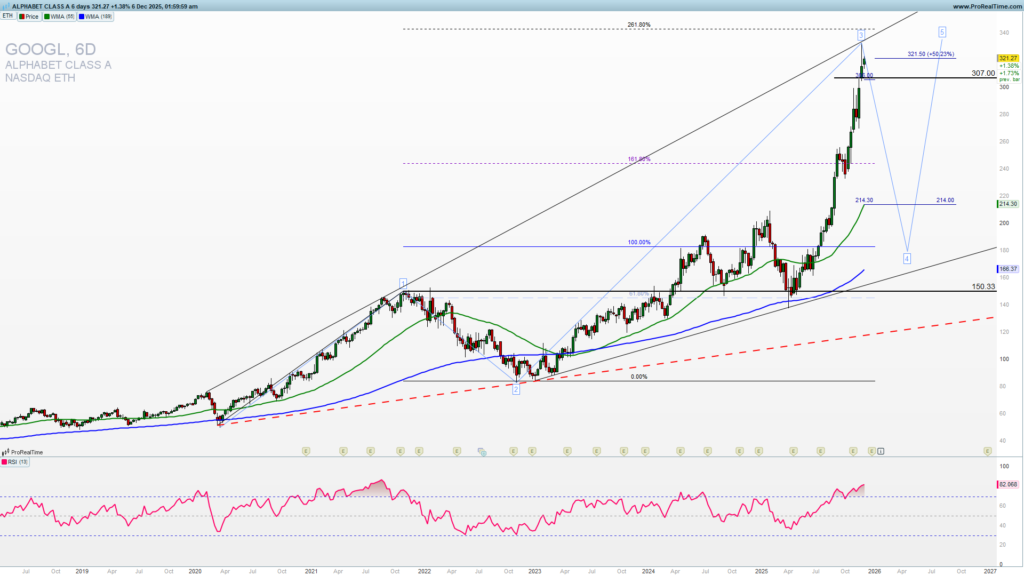Click the Elliott wave 5 label
1024x576 pixels.
pos(942,31)
